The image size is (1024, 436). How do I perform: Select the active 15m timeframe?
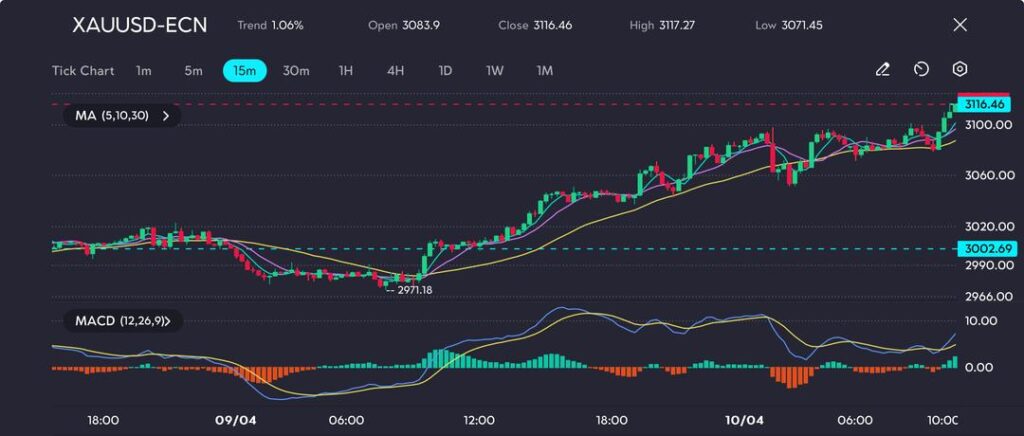pos(244,71)
